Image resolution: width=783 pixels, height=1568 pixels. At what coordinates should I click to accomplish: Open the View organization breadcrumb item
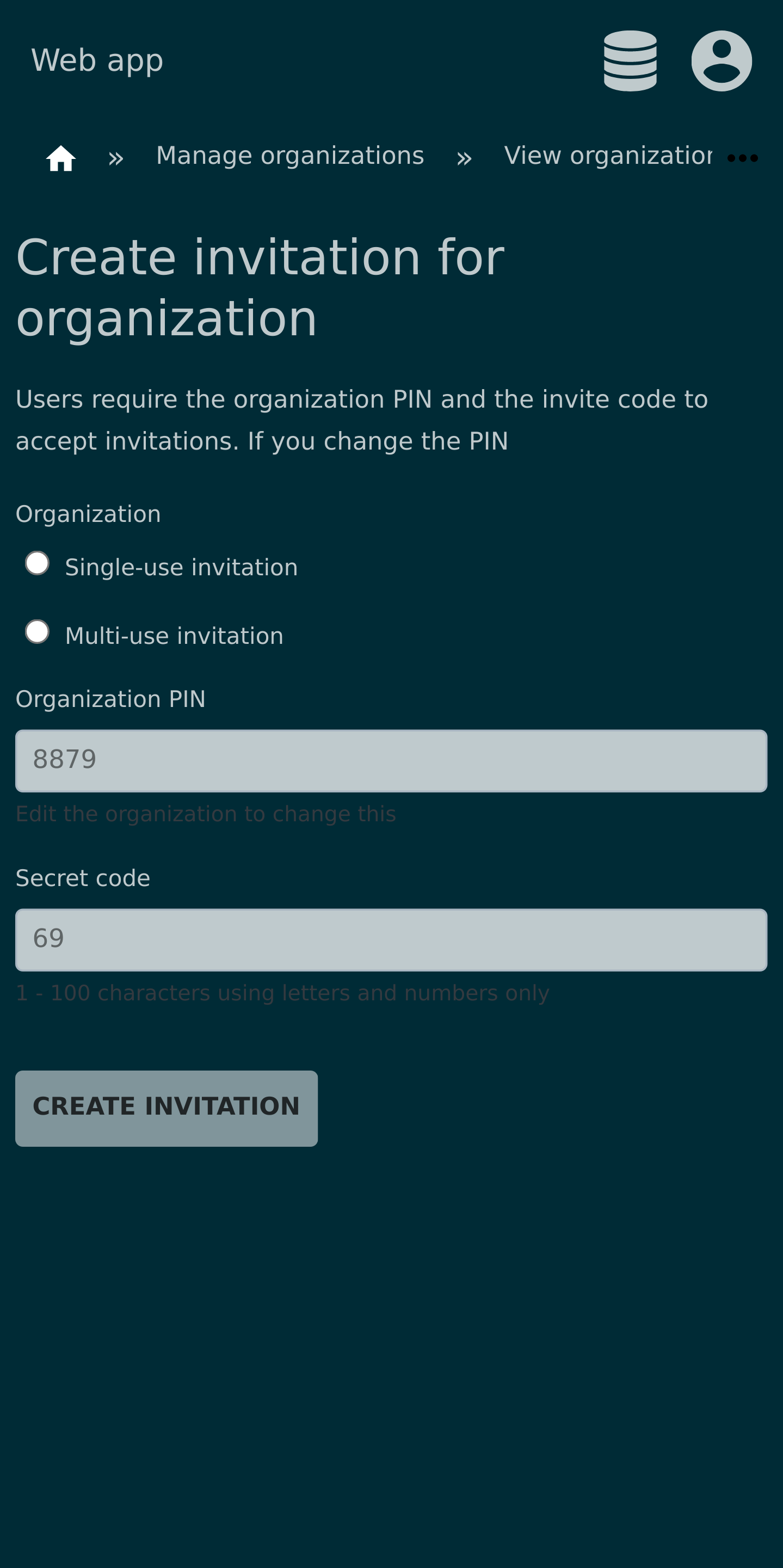click(607, 156)
